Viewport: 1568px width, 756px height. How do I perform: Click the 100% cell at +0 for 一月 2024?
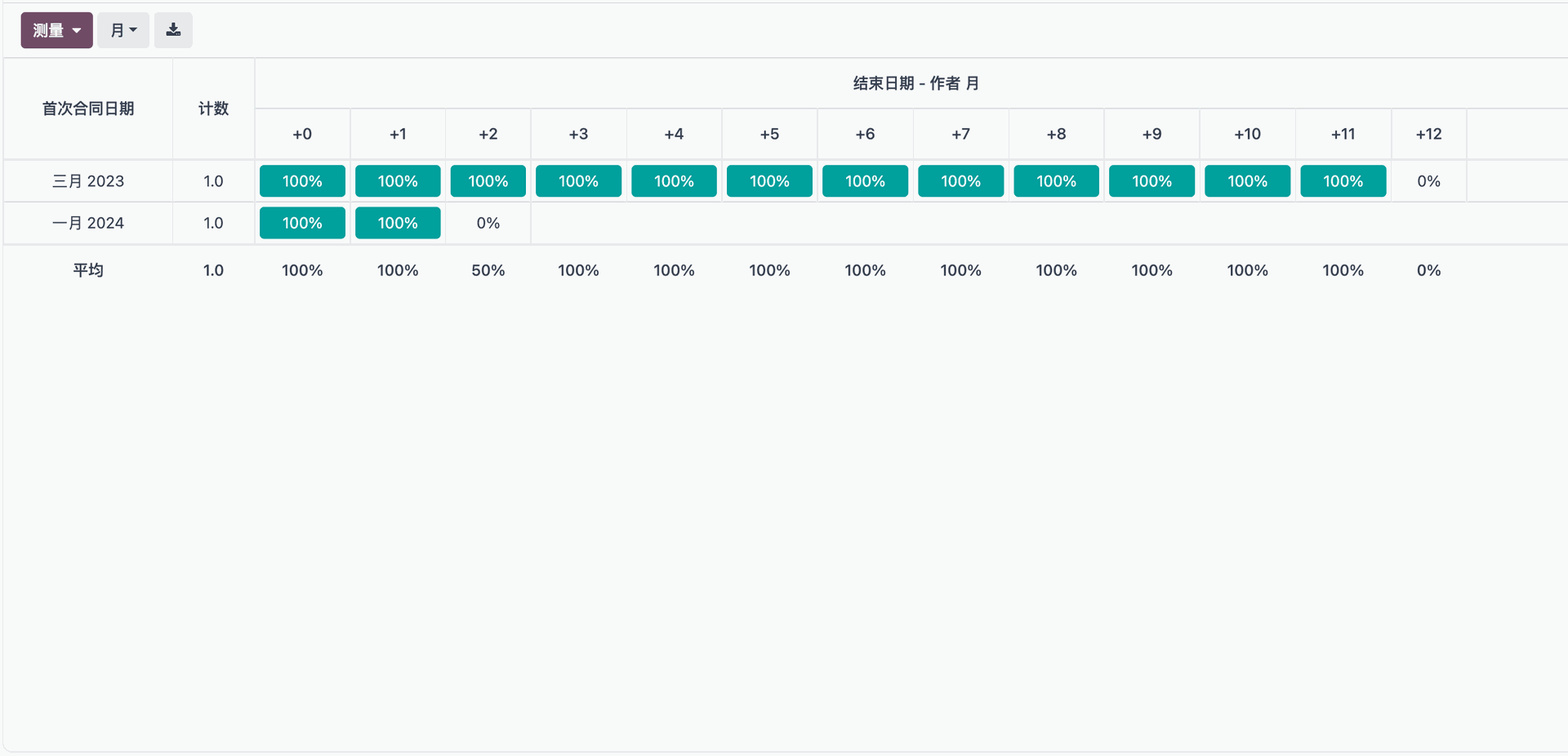[x=302, y=223]
